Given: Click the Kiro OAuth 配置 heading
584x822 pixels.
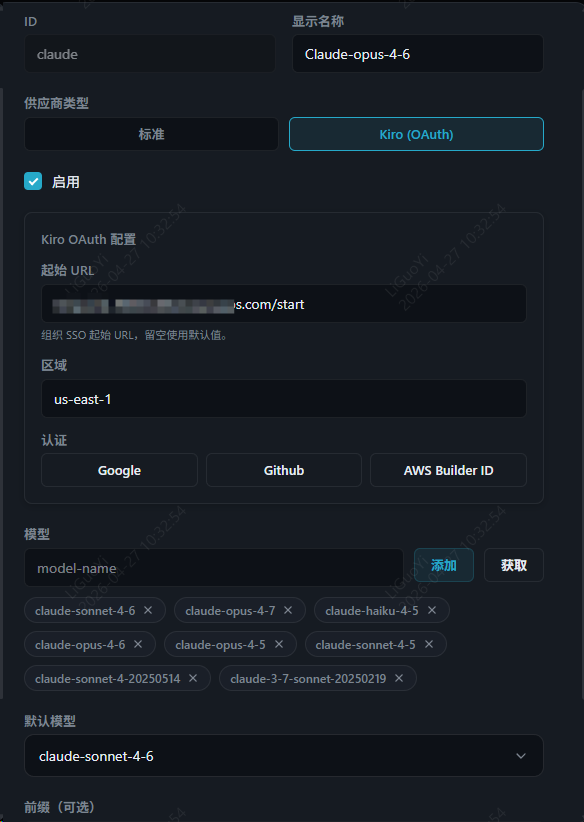Looking at the screenshot, I should coord(89,240).
